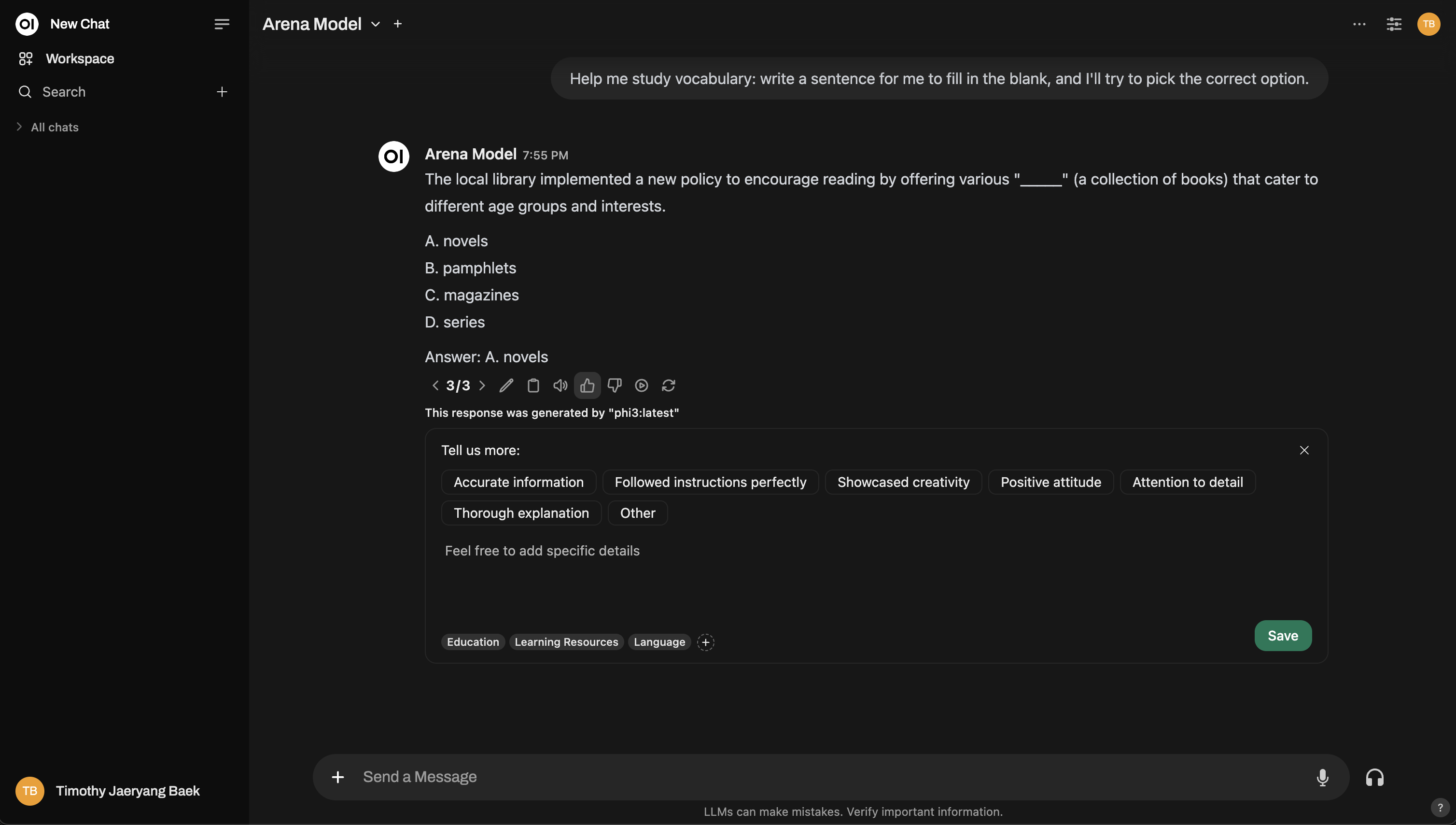Click the edit pencil icon on response
Screen dimensions: 1456x825
coord(506,386)
